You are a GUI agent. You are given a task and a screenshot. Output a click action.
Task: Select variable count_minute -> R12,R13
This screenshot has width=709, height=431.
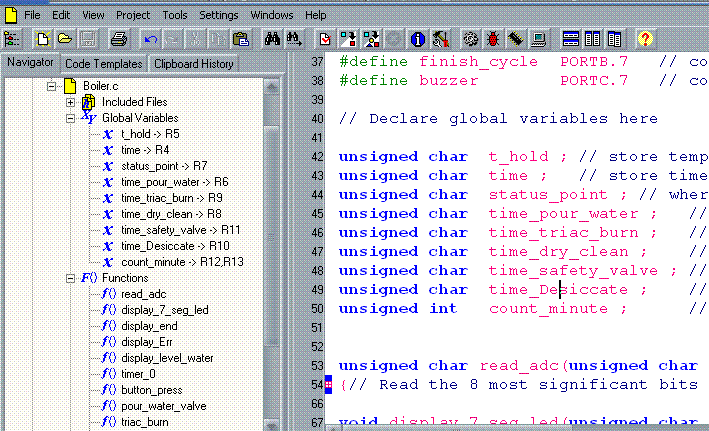[x=182, y=262]
